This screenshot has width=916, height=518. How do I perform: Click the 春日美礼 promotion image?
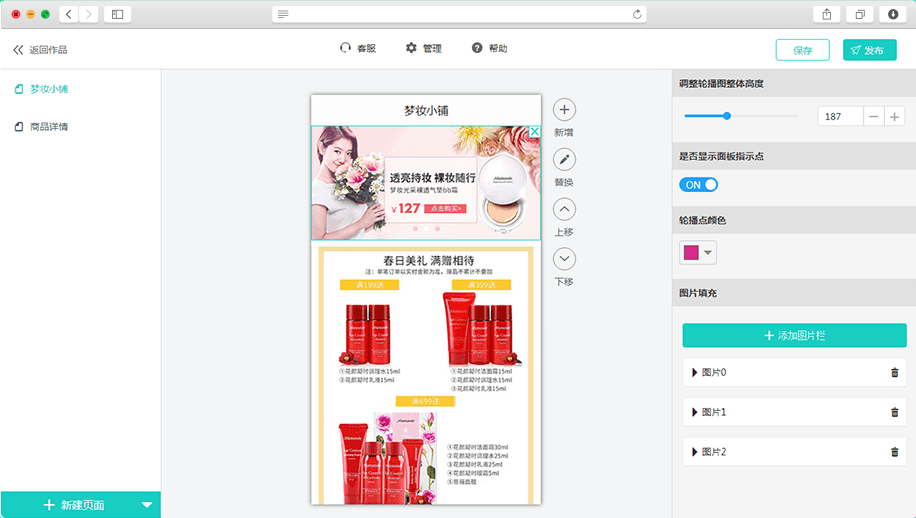[x=426, y=376]
